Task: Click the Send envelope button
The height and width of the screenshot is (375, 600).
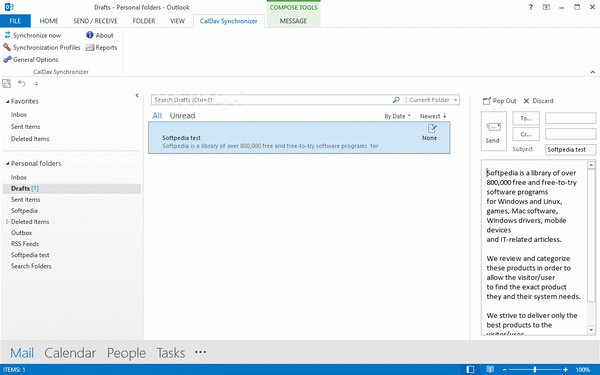Action: point(493,131)
